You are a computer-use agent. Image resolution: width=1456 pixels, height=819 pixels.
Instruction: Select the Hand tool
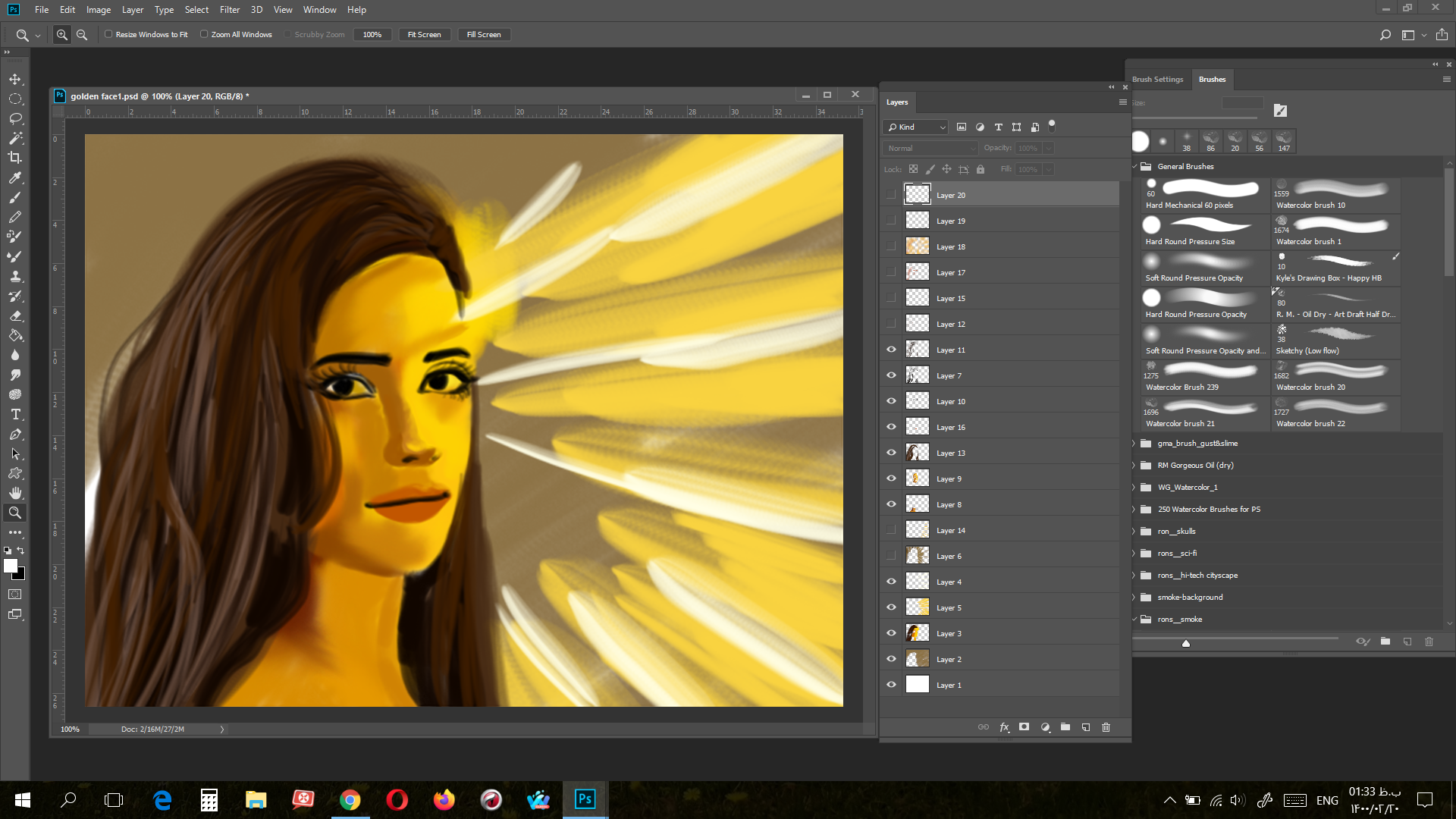(x=15, y=493)
